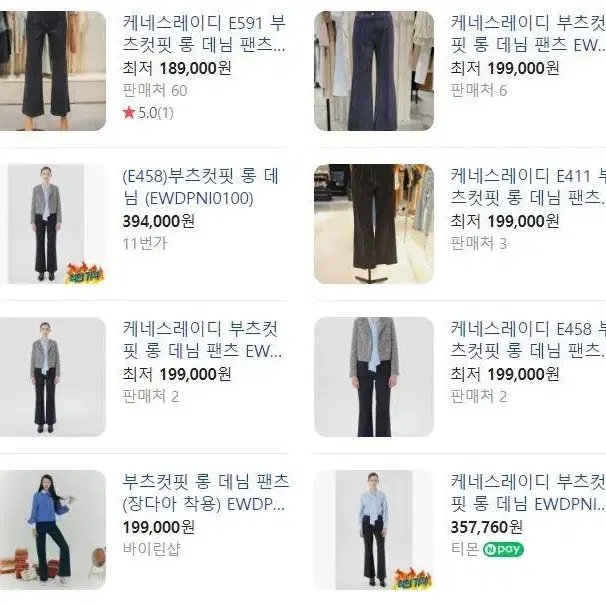Image resolution: width=606 pixels, height=606 pixels.
Task: Open the E591 부츠컷핏 롱 데님 팬츠 title
Action: pyautogui.click(x=204, y=34)
